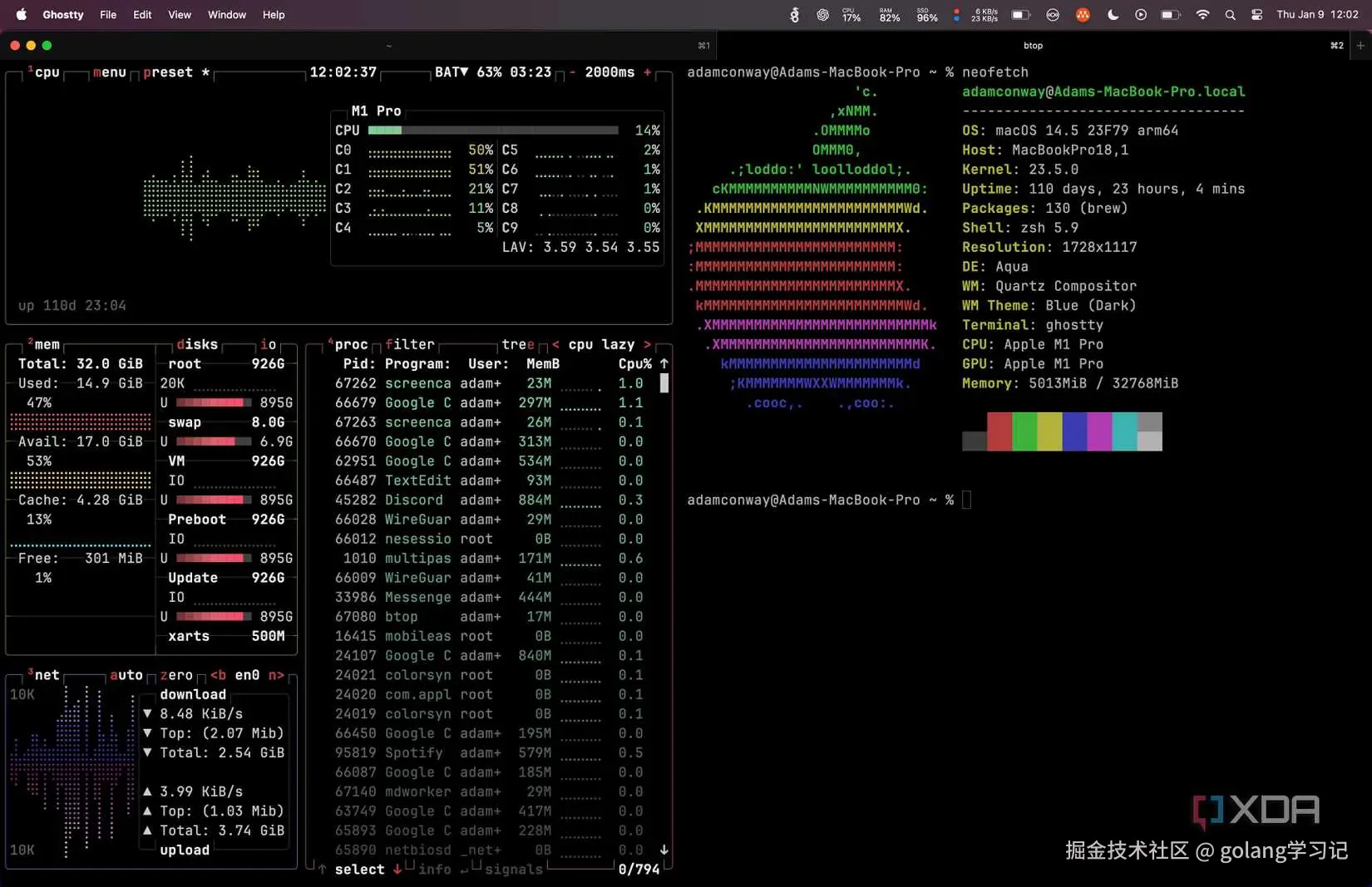
Task: Switch to next network interface arrow
Action: point(276,675)
